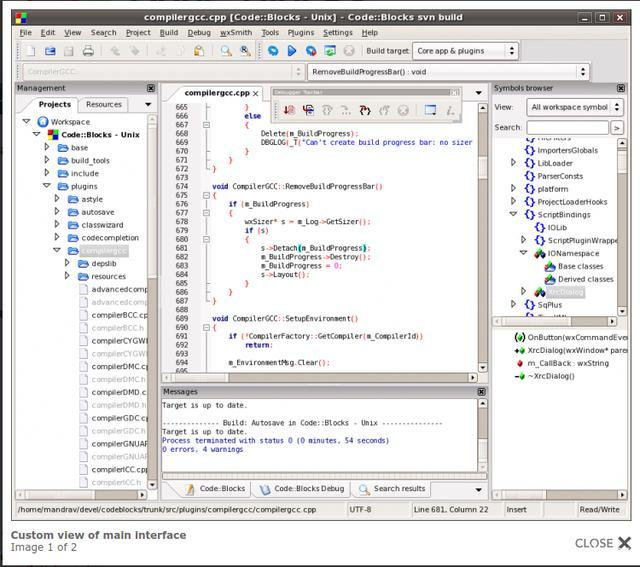This screenshot has height=567, width=640.
Task: Close the image viewer with CLOSE
Action: click(603, 543)
